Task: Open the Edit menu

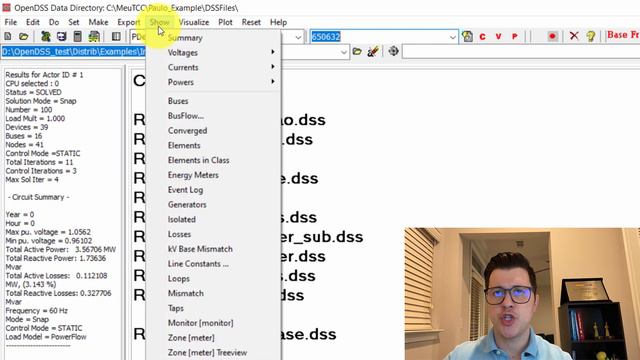Action: coord(33,22)
